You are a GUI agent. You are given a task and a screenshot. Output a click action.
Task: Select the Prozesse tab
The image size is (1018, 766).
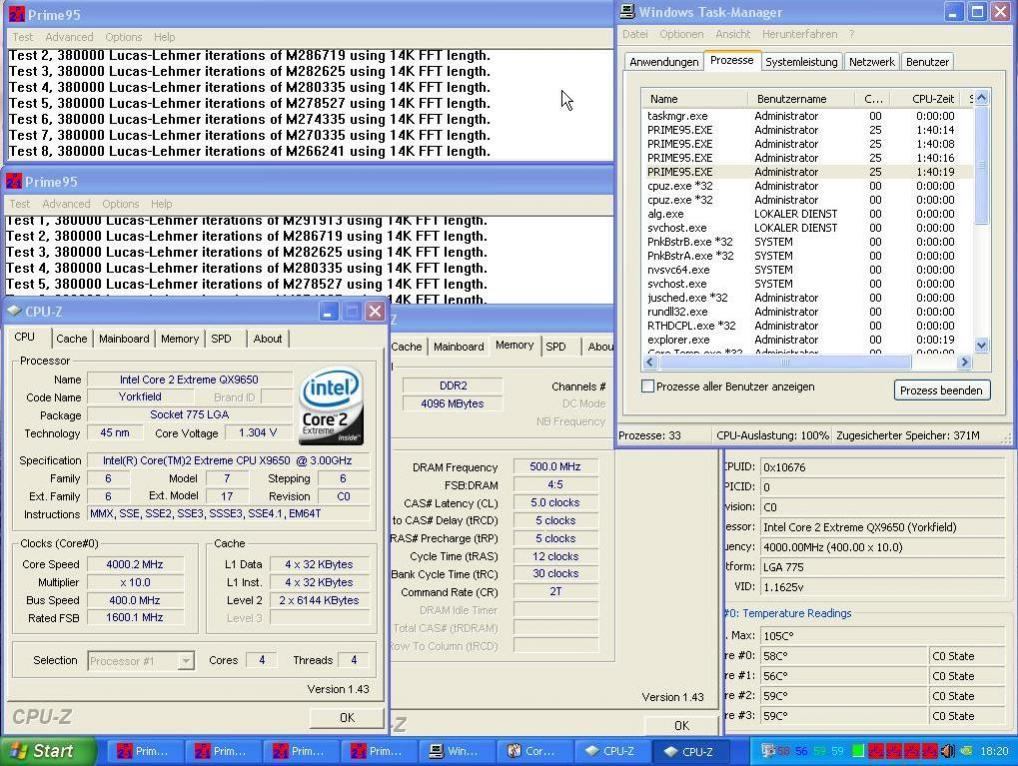pos(732,60)
